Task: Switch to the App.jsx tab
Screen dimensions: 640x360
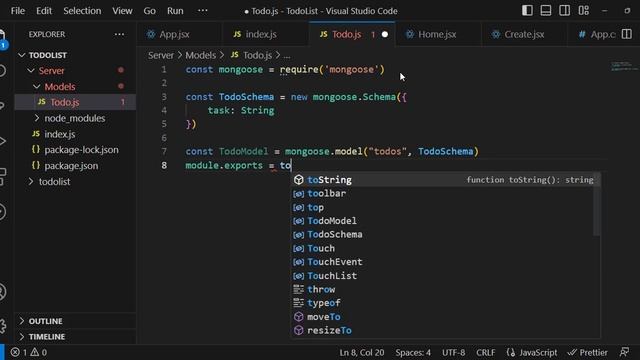Action: [x=180, y=34]
